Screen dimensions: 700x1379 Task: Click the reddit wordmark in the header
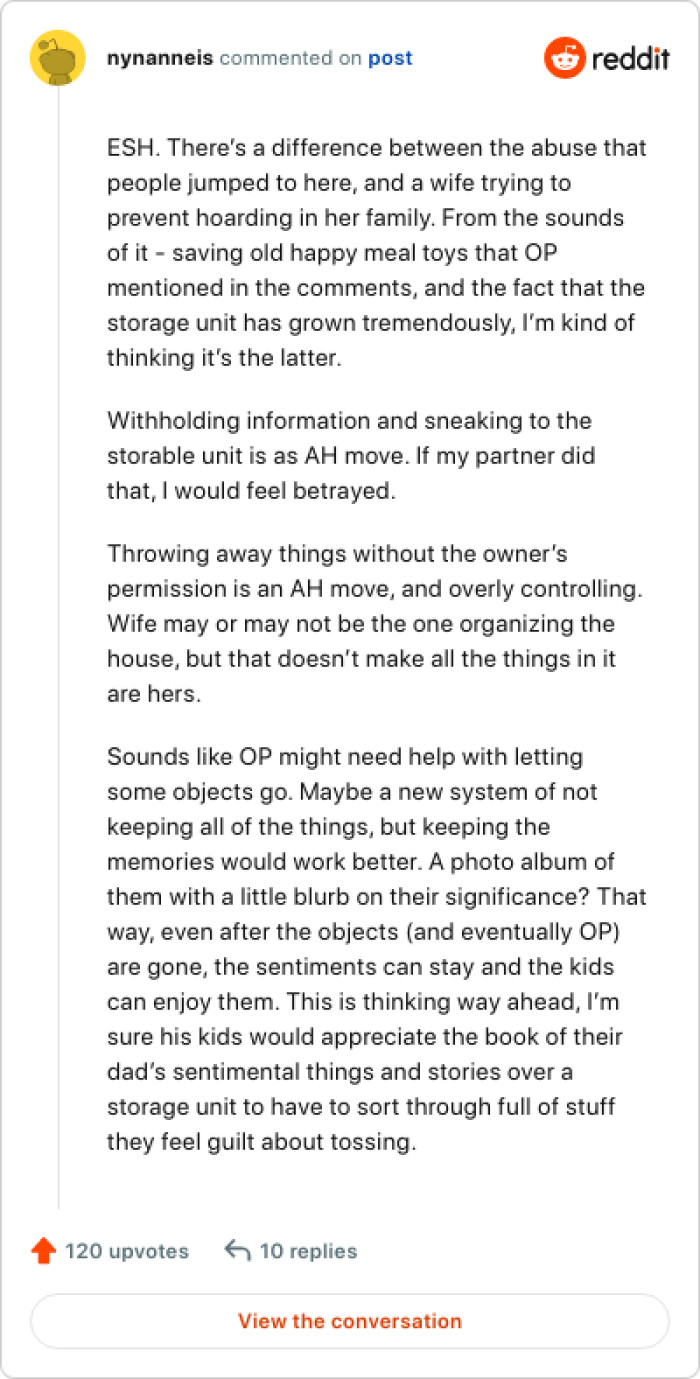(x=630, y=57)
